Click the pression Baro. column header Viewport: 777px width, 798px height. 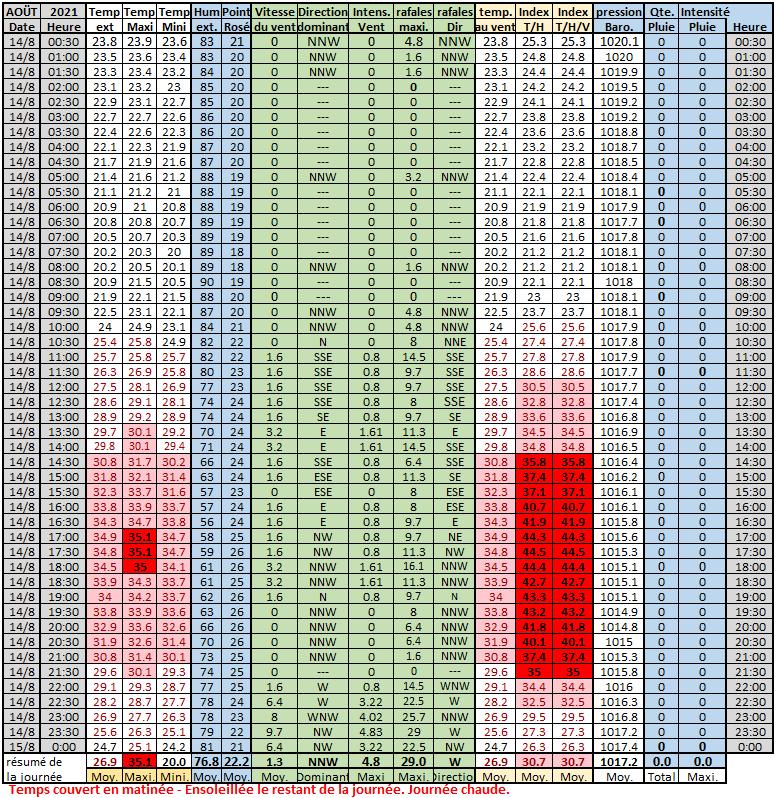click(619, 20)
